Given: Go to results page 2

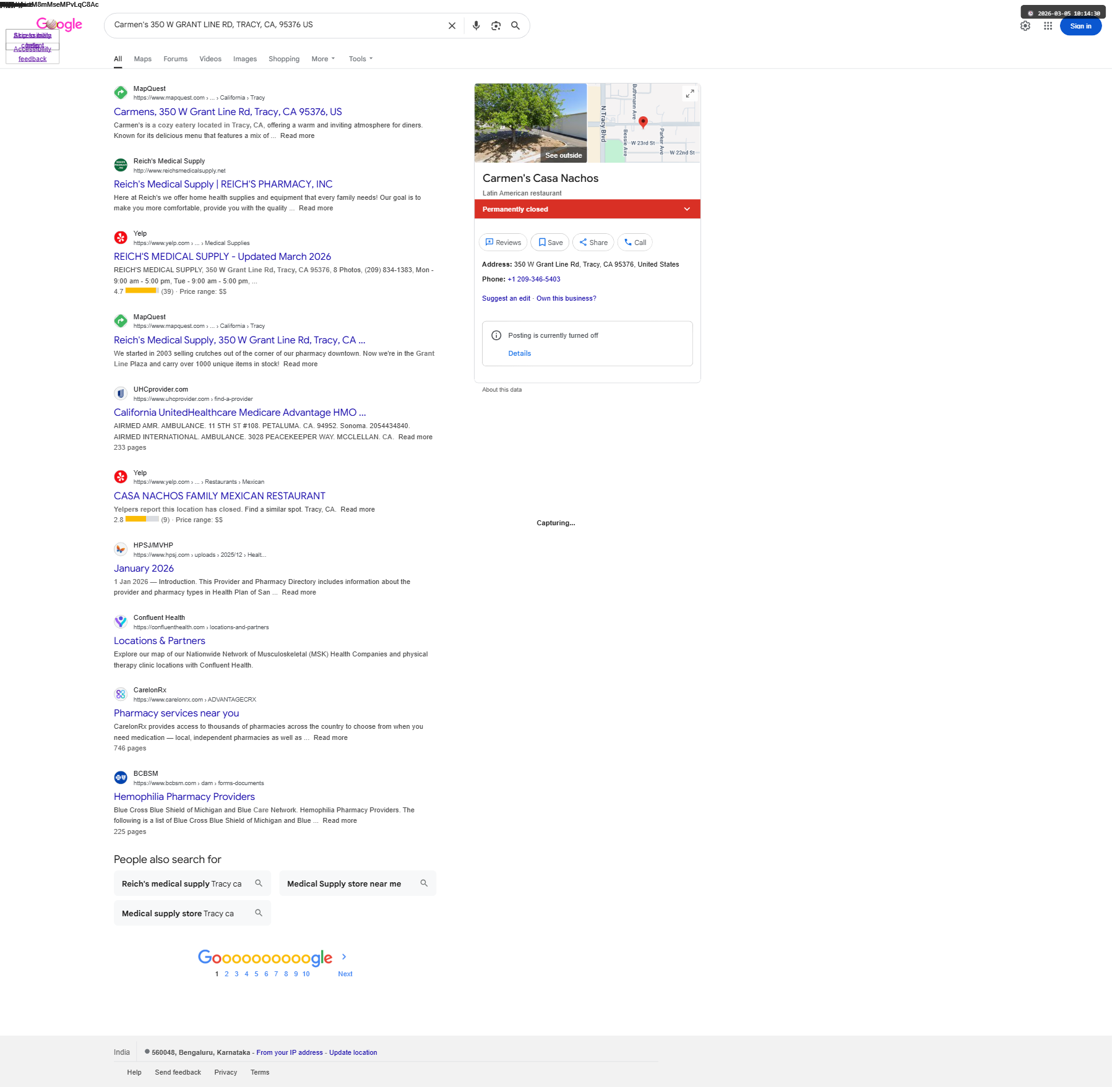Looking at the screenshot, I should point(226,974).
